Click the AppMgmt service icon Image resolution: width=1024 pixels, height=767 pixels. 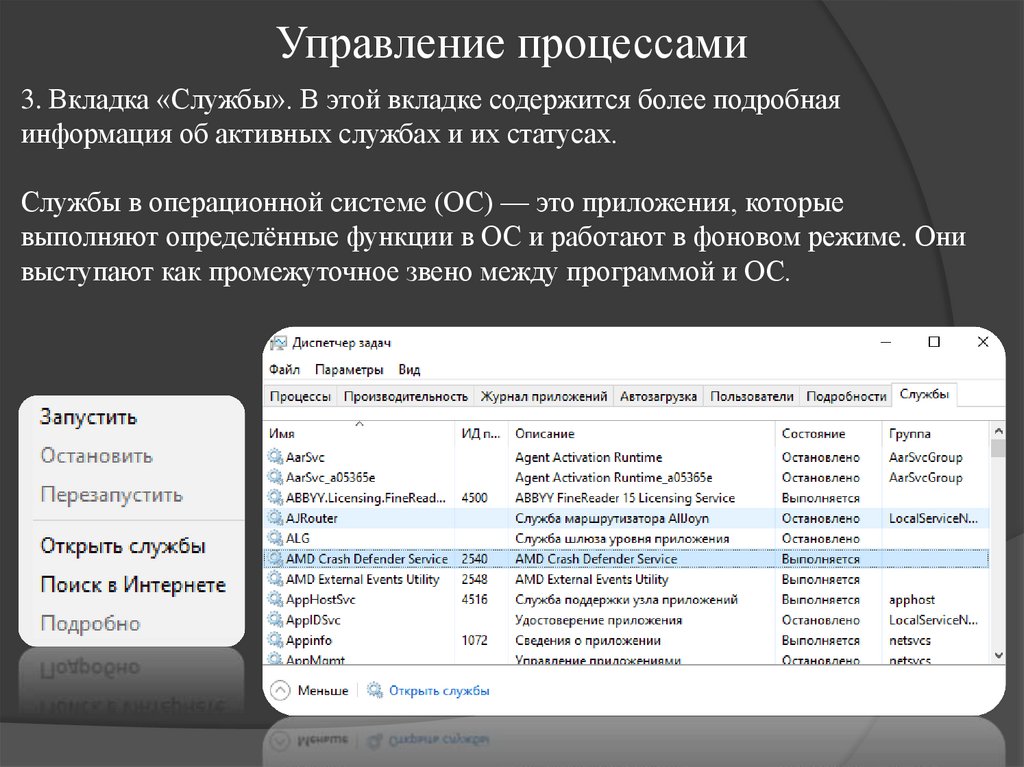(x=273, y=660)
